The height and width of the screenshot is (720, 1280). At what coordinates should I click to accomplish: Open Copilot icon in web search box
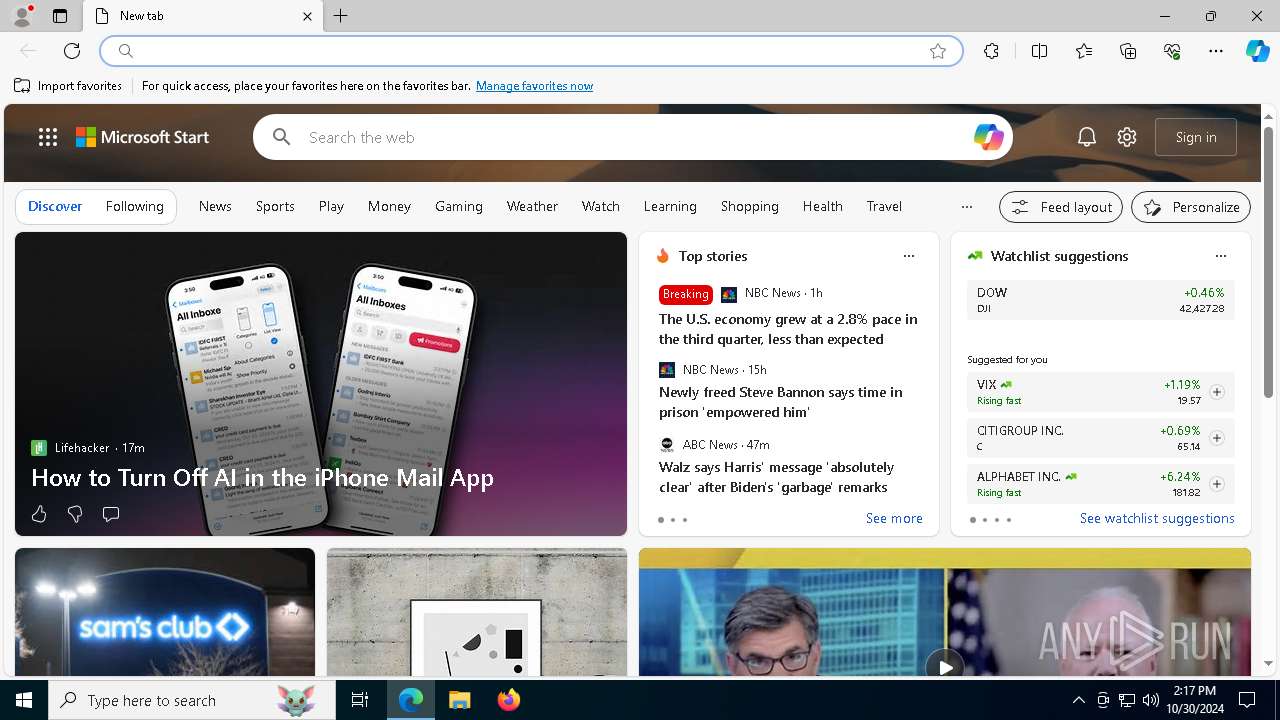coord(988,137)
